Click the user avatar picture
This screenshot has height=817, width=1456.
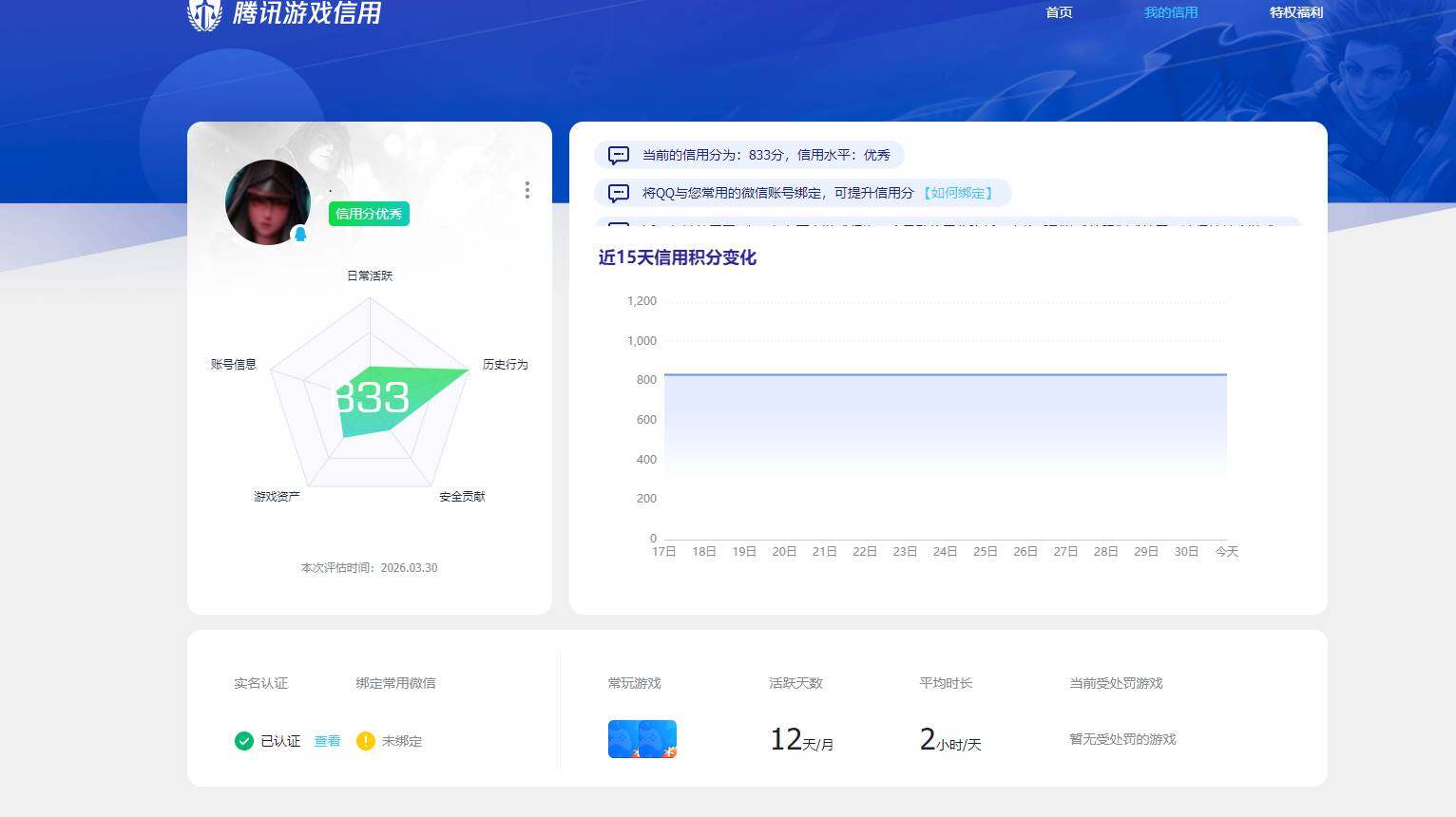tap(267, 202)
